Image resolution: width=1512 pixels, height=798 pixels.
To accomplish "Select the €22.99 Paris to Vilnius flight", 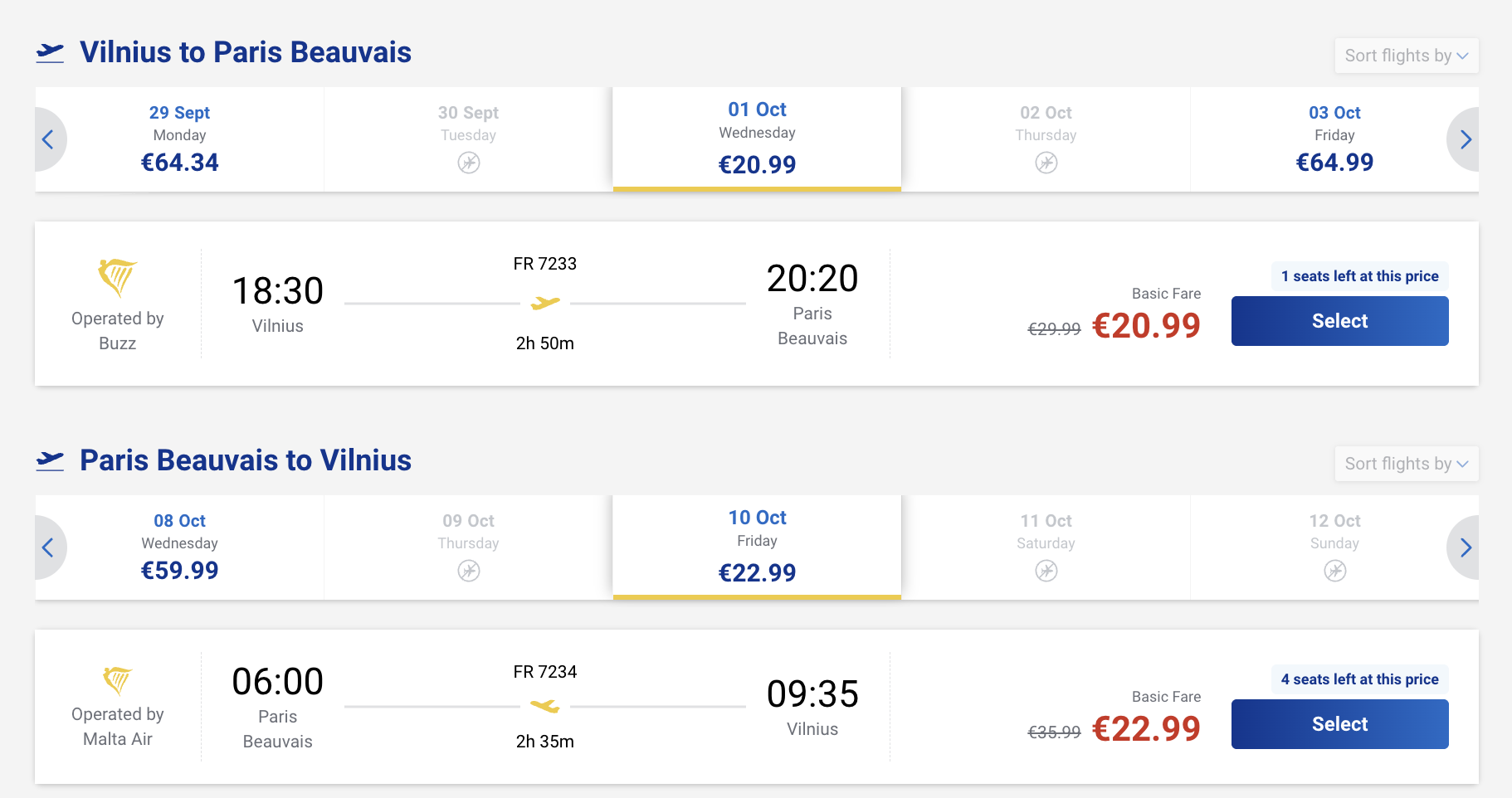I will 1340,724.
